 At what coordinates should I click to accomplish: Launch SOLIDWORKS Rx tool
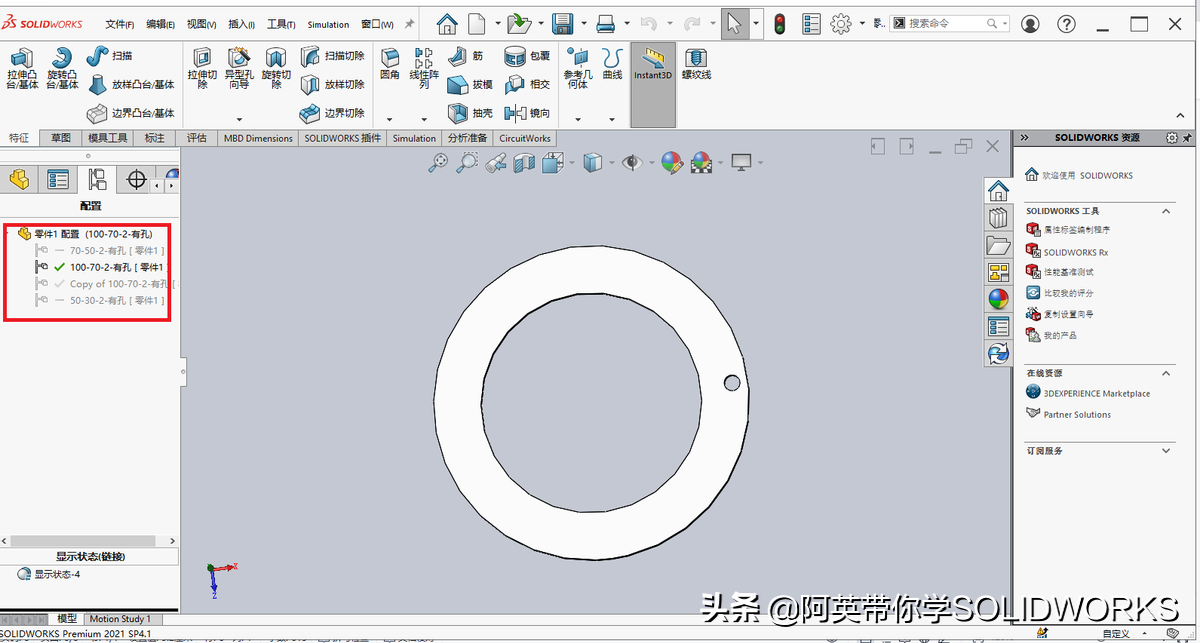tap(1068, 252)
